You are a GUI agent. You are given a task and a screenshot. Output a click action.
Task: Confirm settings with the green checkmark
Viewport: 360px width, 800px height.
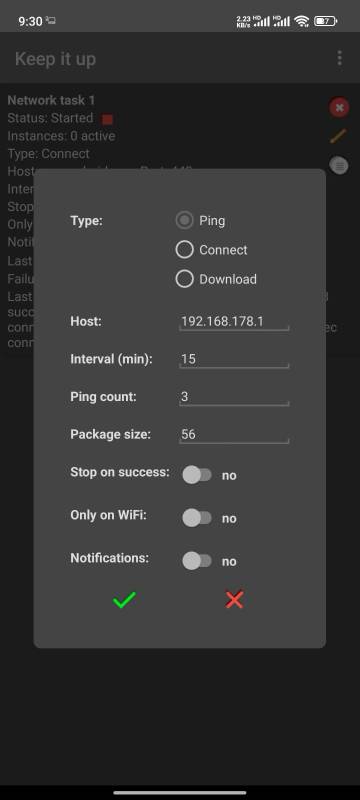(124, 599)
